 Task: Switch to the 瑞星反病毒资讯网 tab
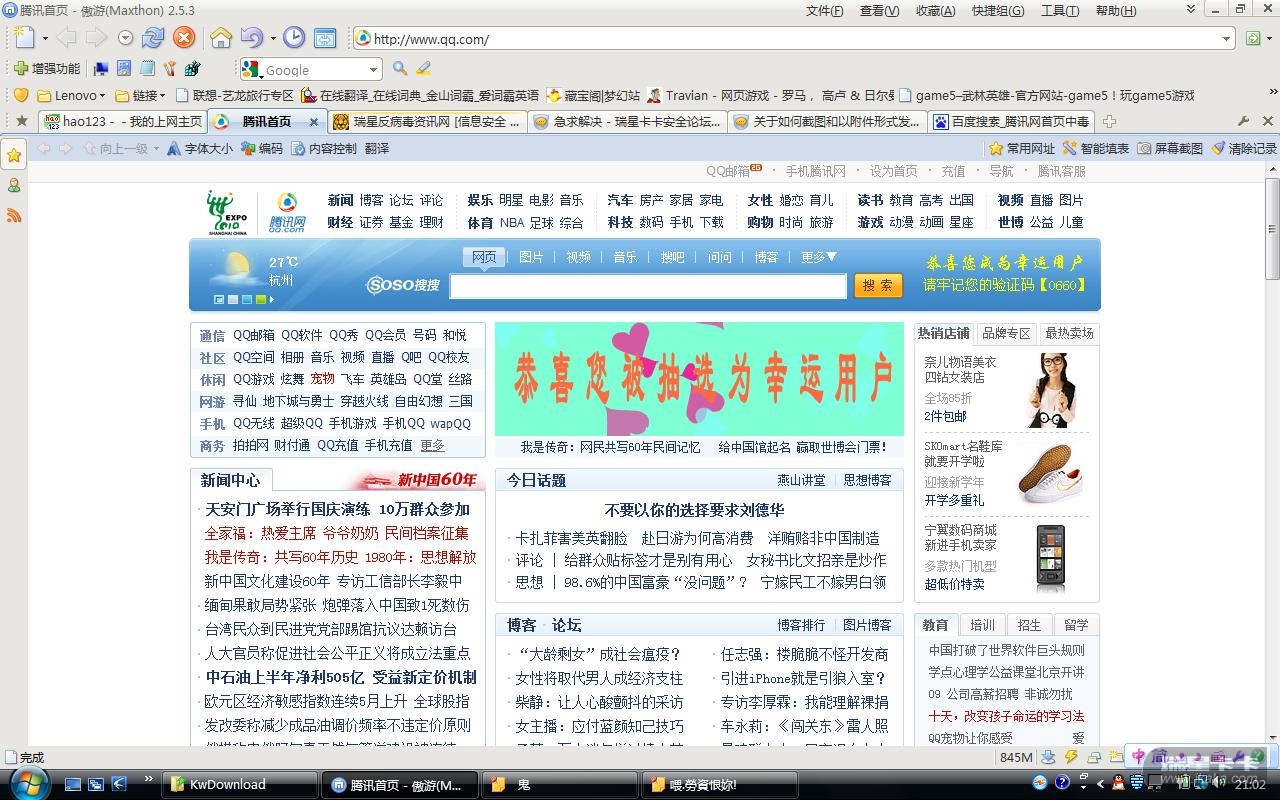tap(428, 121)
